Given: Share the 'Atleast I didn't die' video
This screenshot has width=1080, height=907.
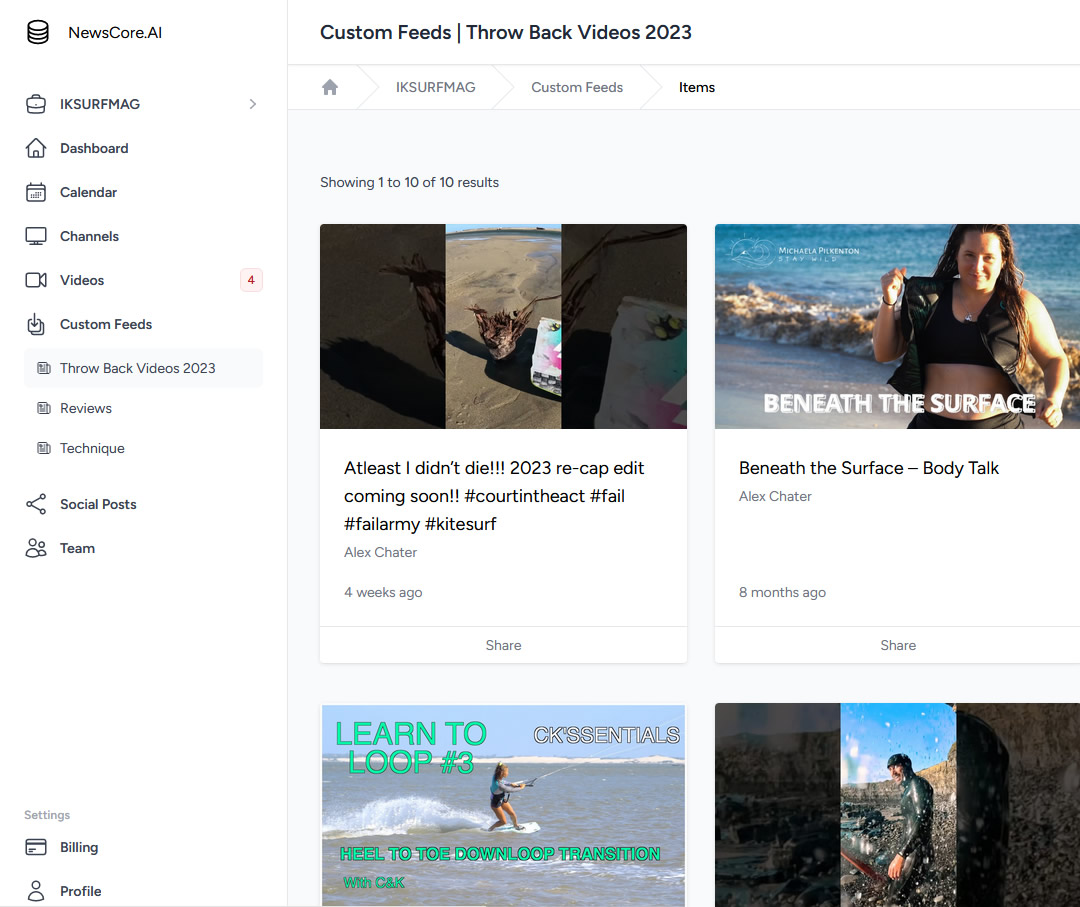Looking at the screenshot, I should pos(503,645).
